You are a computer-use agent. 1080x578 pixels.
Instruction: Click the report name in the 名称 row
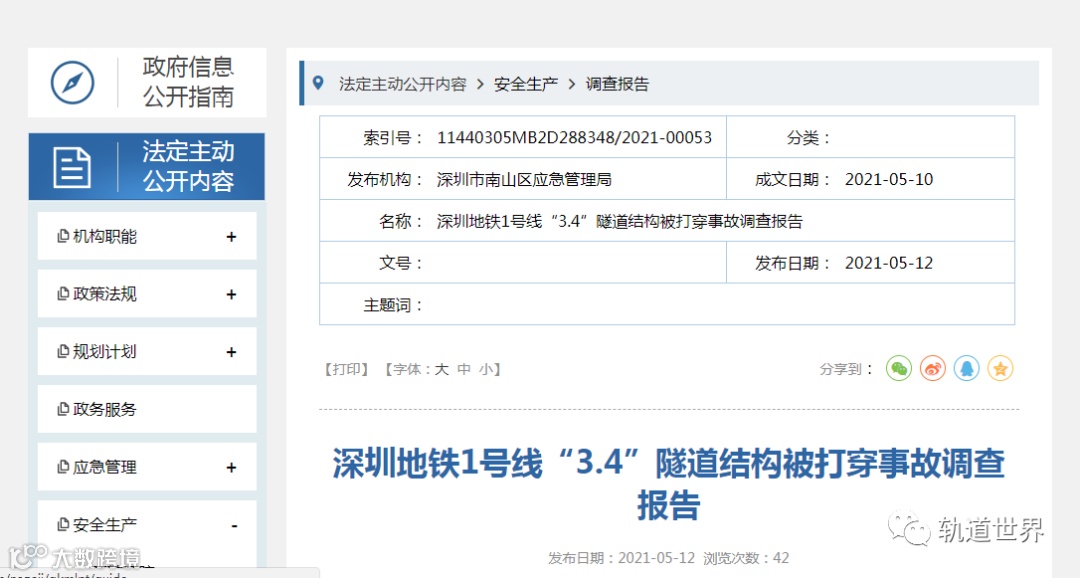[x=620, y=221]
